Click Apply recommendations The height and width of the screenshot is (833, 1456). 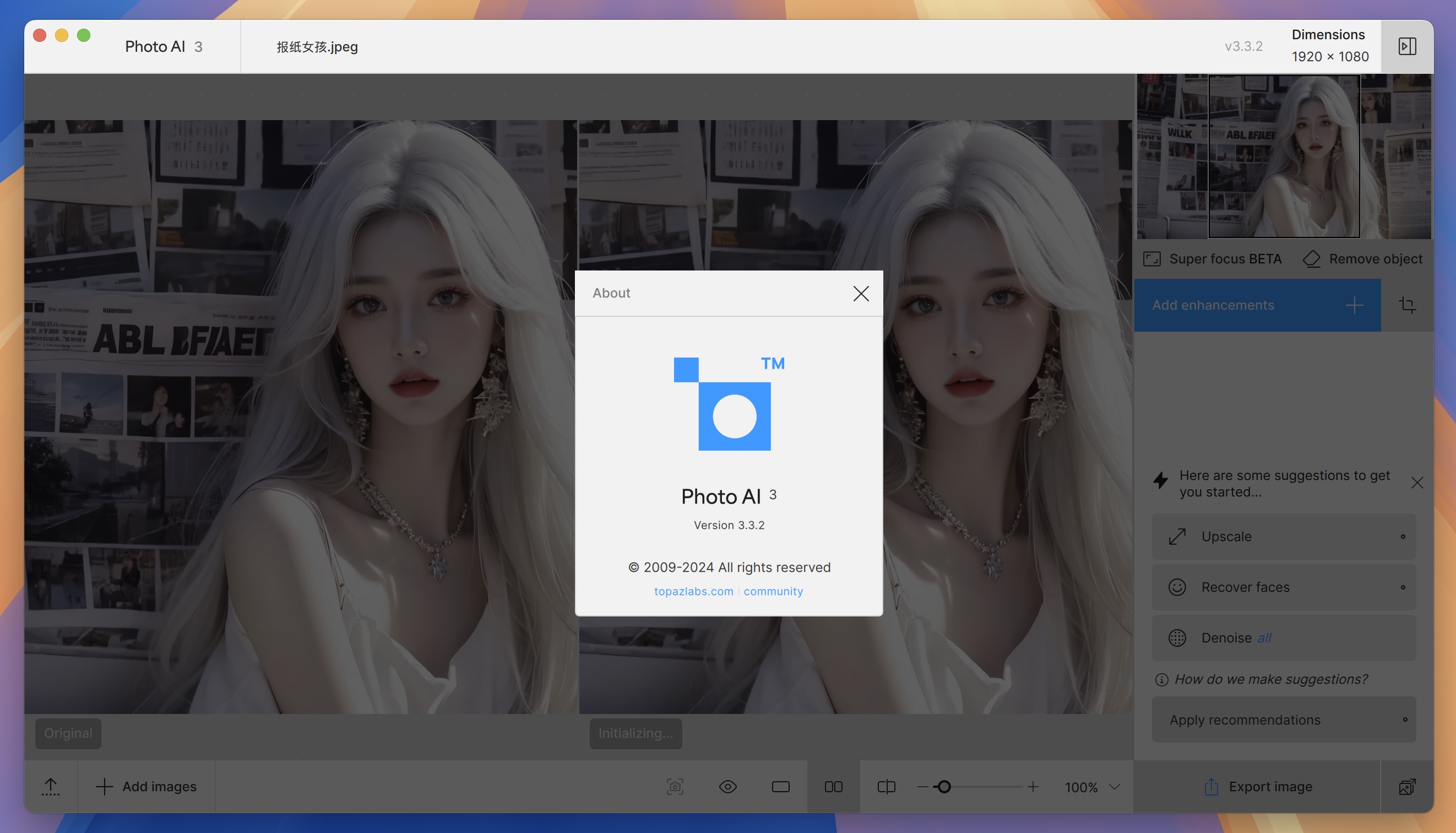coord(1284,720)
